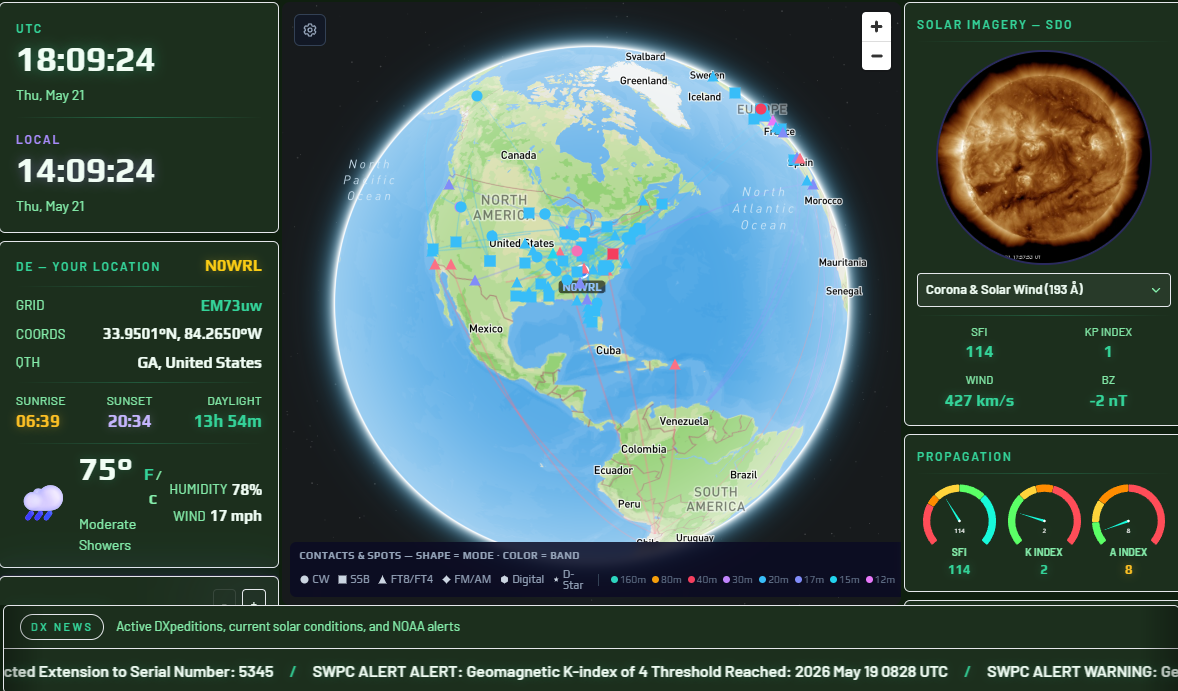
Task: Click the 80m band color dot
Action: point(655,580)
